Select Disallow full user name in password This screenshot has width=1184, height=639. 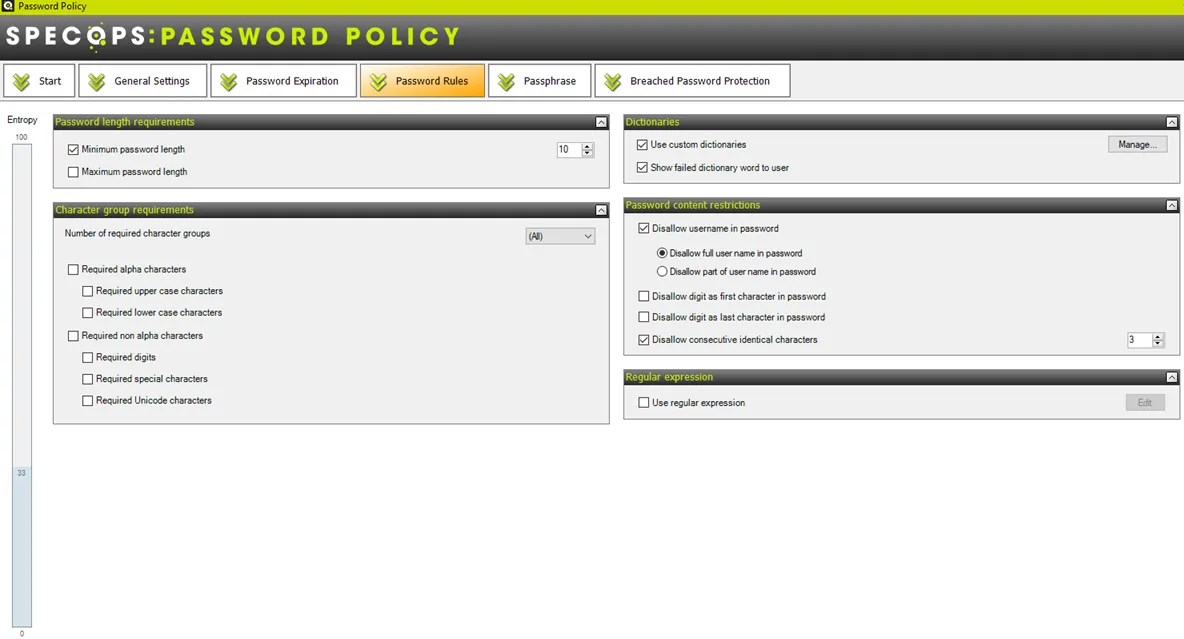[x=662, y=253]
